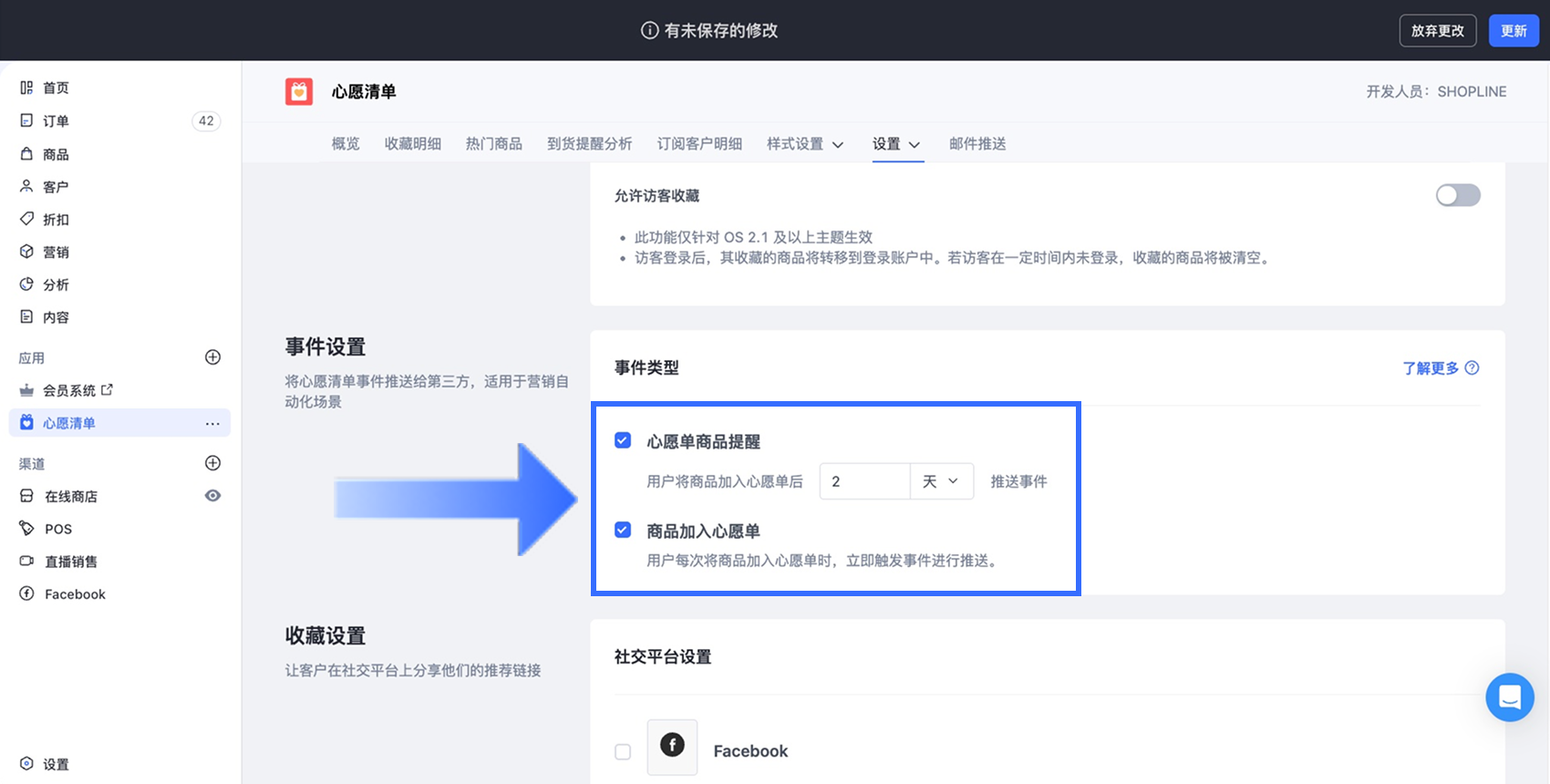Add a sales channel with 渠道 plus icon

tap(212, 463)
